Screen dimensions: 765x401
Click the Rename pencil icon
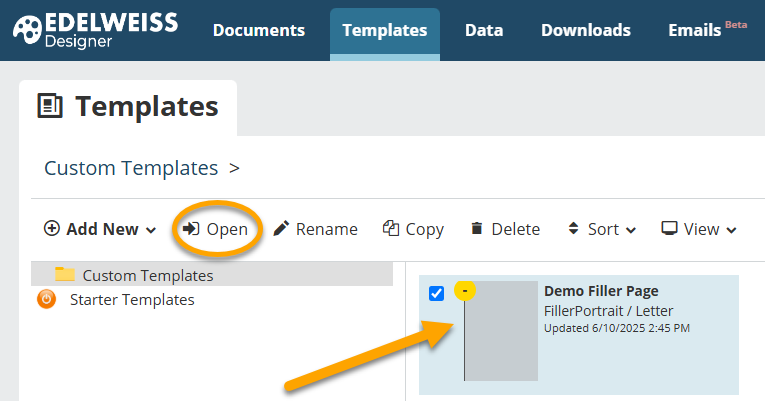click(281, 228)
